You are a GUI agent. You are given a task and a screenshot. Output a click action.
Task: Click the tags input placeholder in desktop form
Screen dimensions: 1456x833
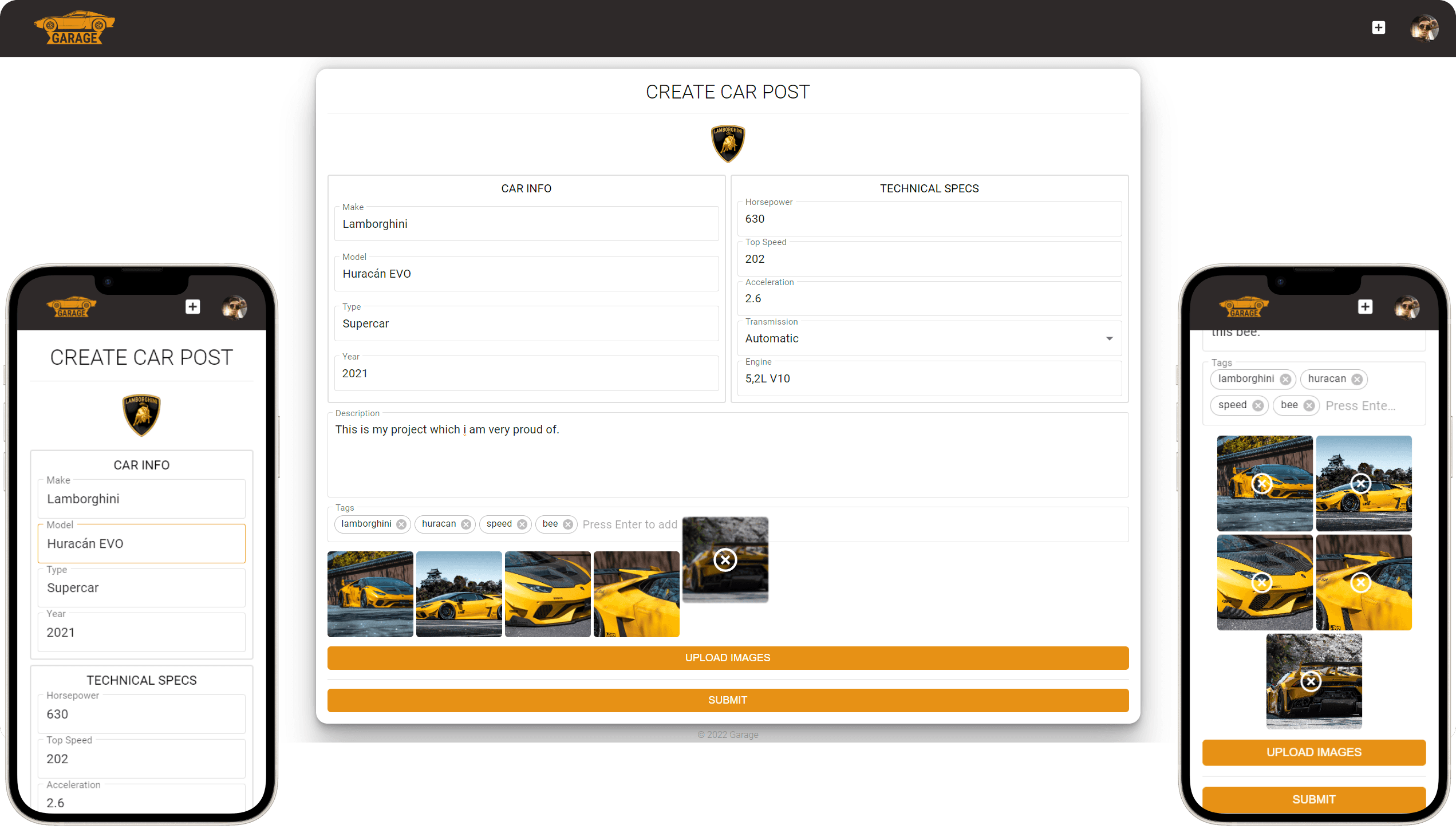point(630,524)
